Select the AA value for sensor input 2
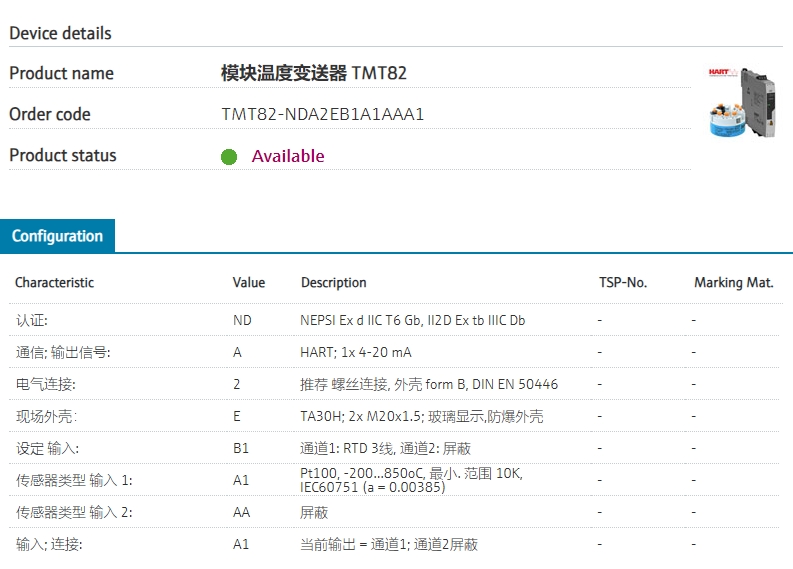The image size is (793, 569). [x=241, y=512]
